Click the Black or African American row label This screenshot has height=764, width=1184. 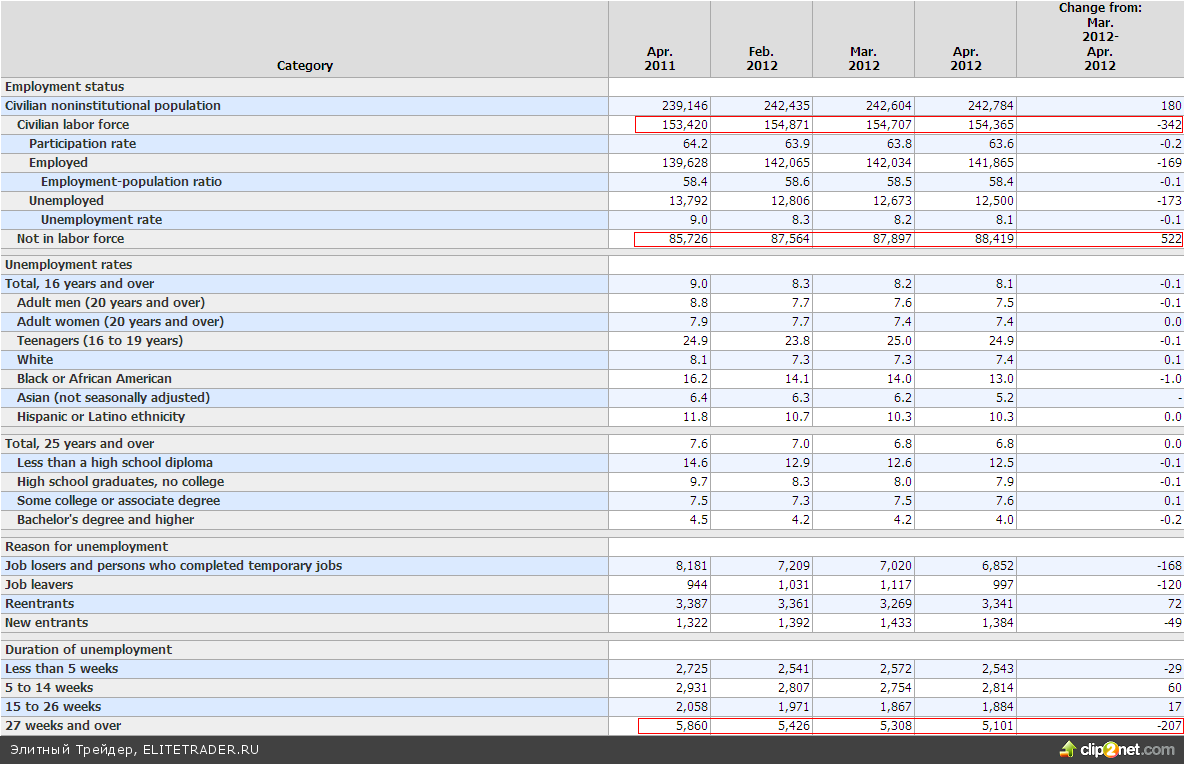[x=94, y=379]
